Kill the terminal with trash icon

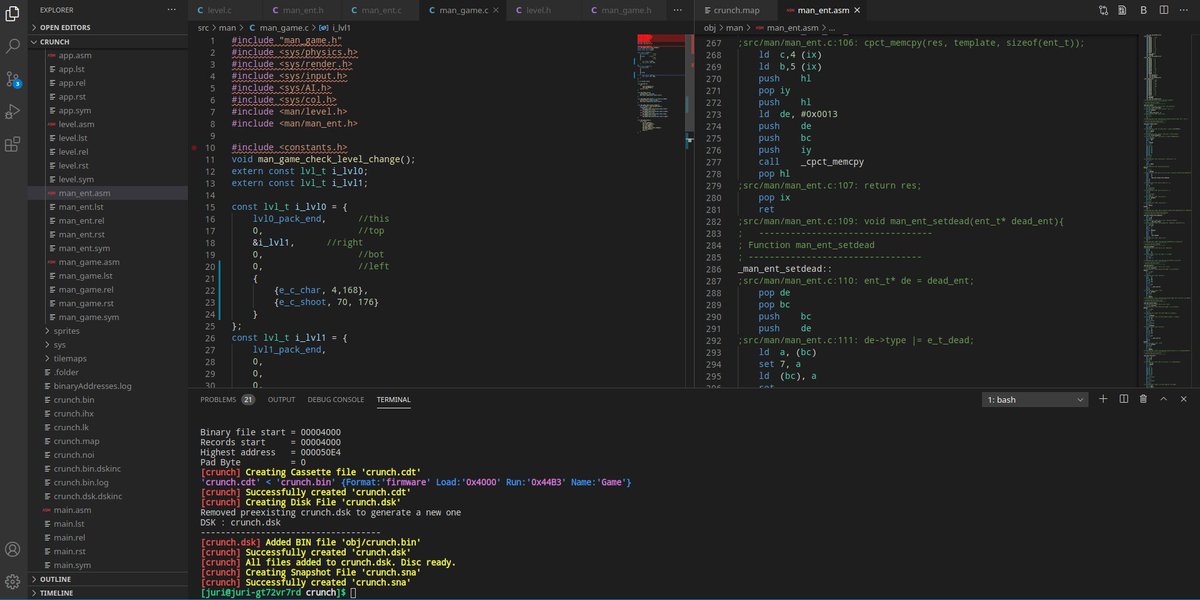pyautogui.click(x=1143, y=399)
